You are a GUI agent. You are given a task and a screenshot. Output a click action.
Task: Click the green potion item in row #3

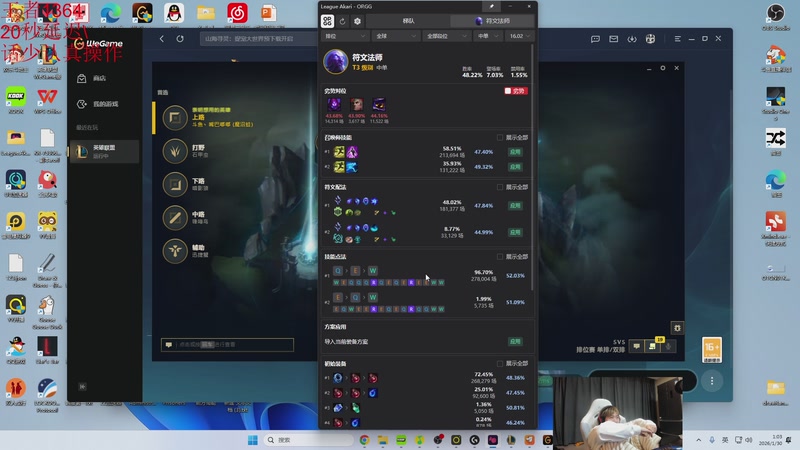[356, 408]
